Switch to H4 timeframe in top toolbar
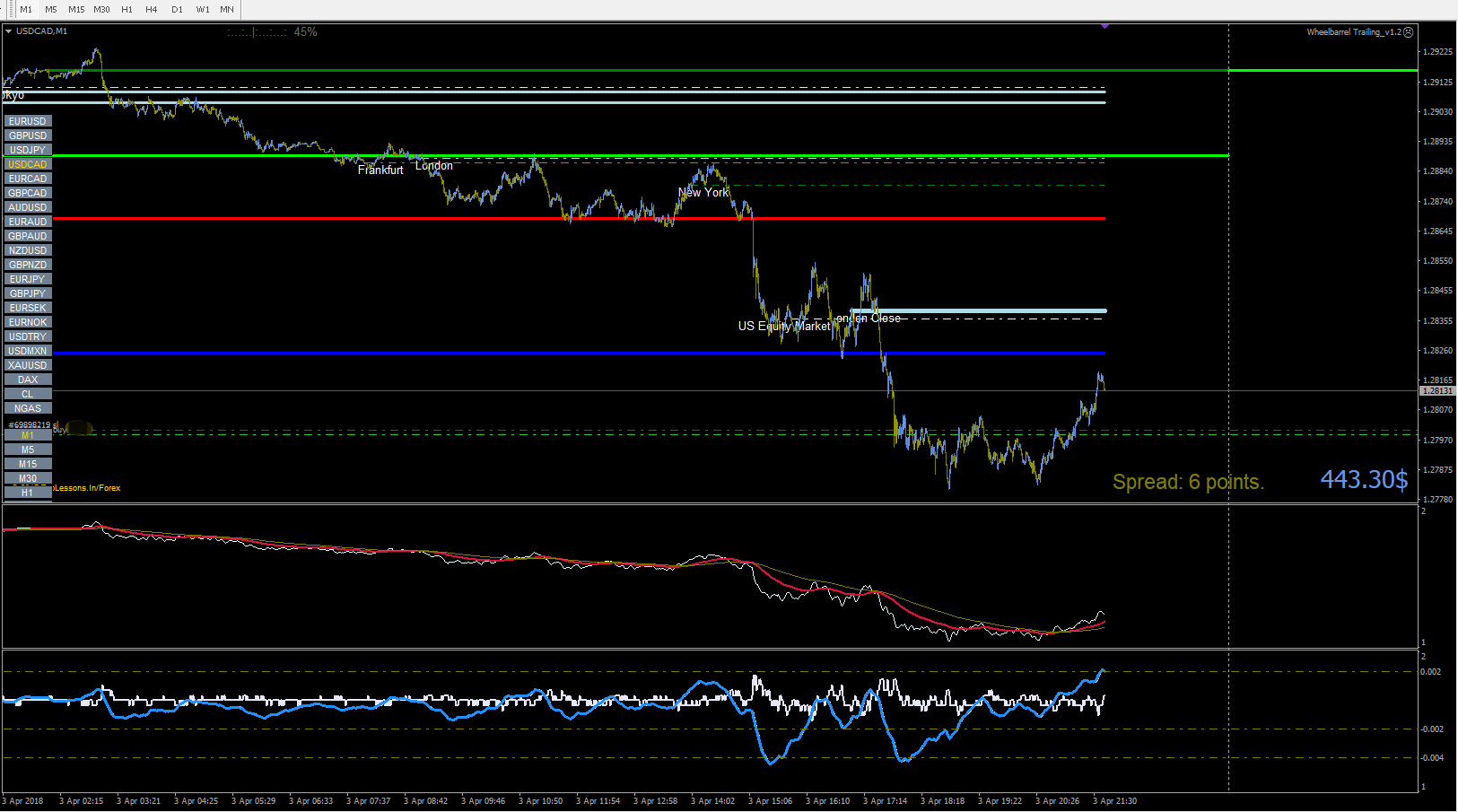The image size is (1458, 812). [x=152, y=10]
